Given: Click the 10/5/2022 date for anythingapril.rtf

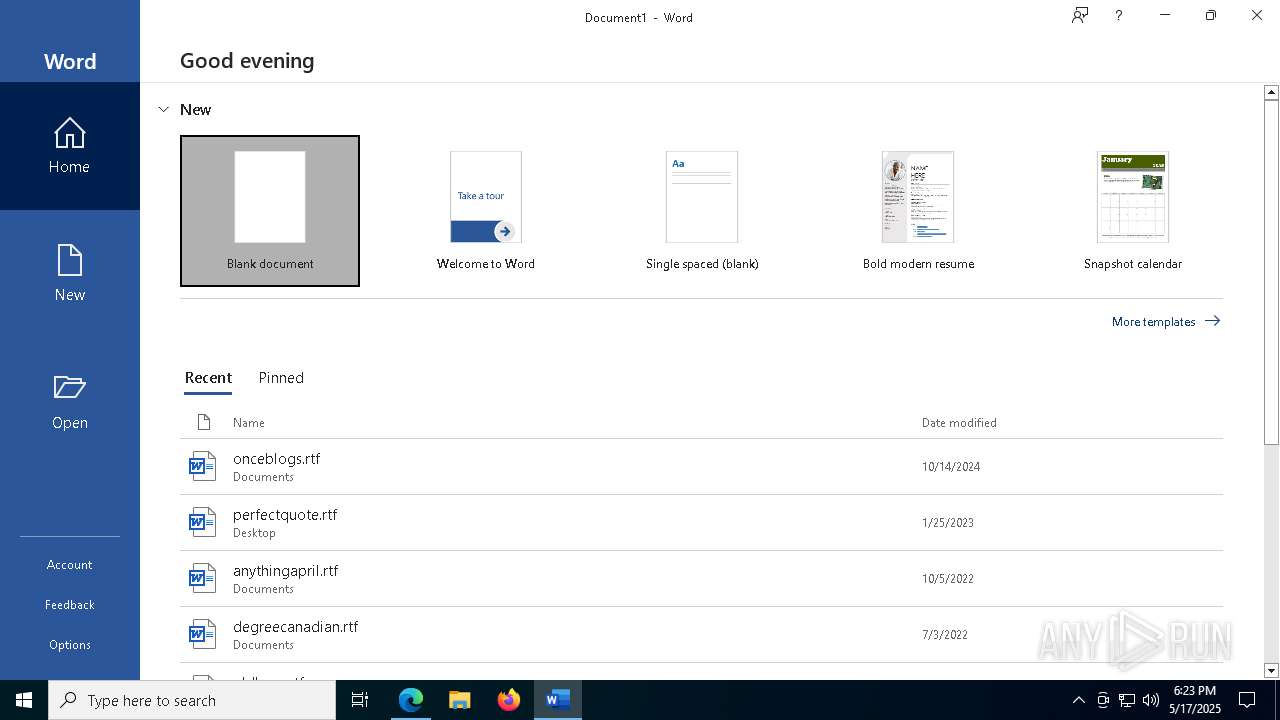Looking at the screenshot, I should 948,579.
